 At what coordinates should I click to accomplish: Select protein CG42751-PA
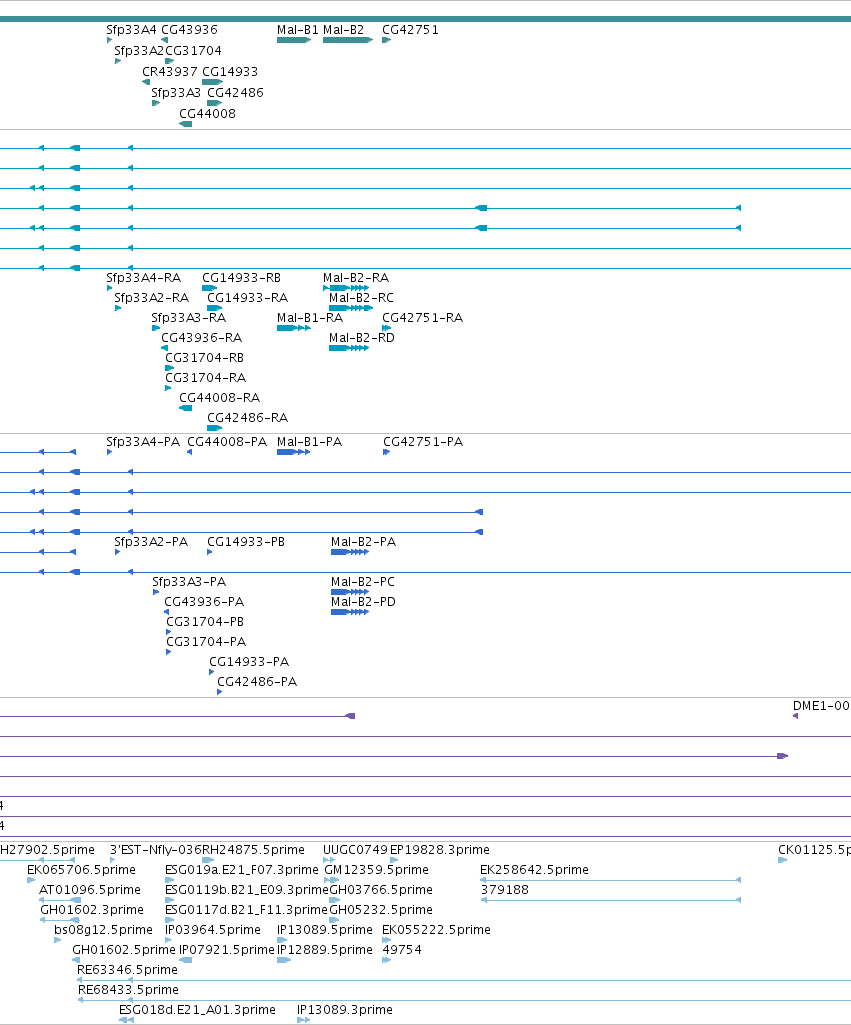tap(423, 442)
